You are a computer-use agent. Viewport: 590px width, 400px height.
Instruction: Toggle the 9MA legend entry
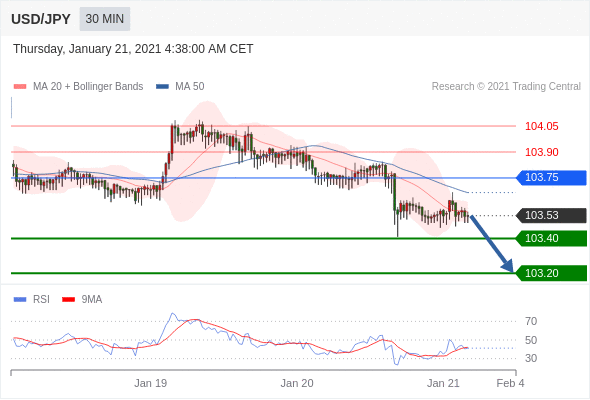82,299
